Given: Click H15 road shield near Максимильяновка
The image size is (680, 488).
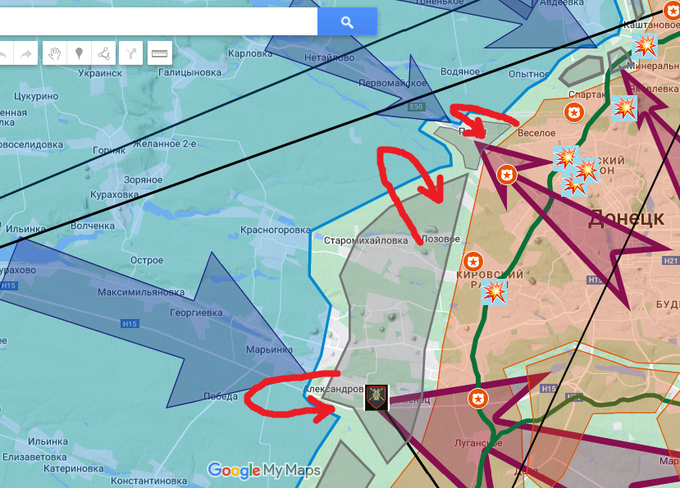Looking at the screenshot, I should pyautogui.click(x=130, y=324).
